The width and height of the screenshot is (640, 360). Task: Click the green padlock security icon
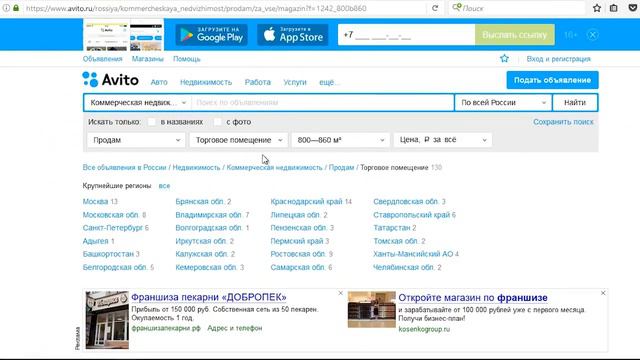point(16,8)
